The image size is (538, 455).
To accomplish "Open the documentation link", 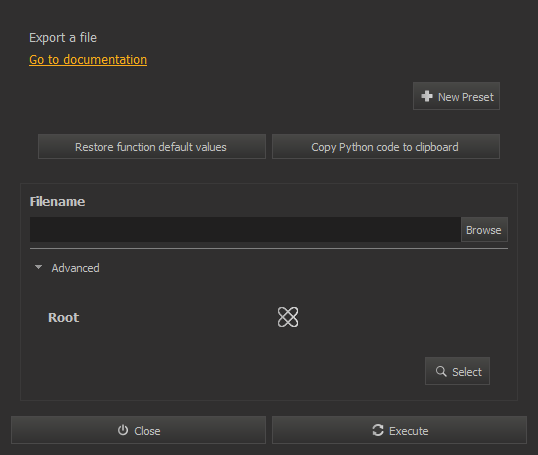I will pos(88,60).
